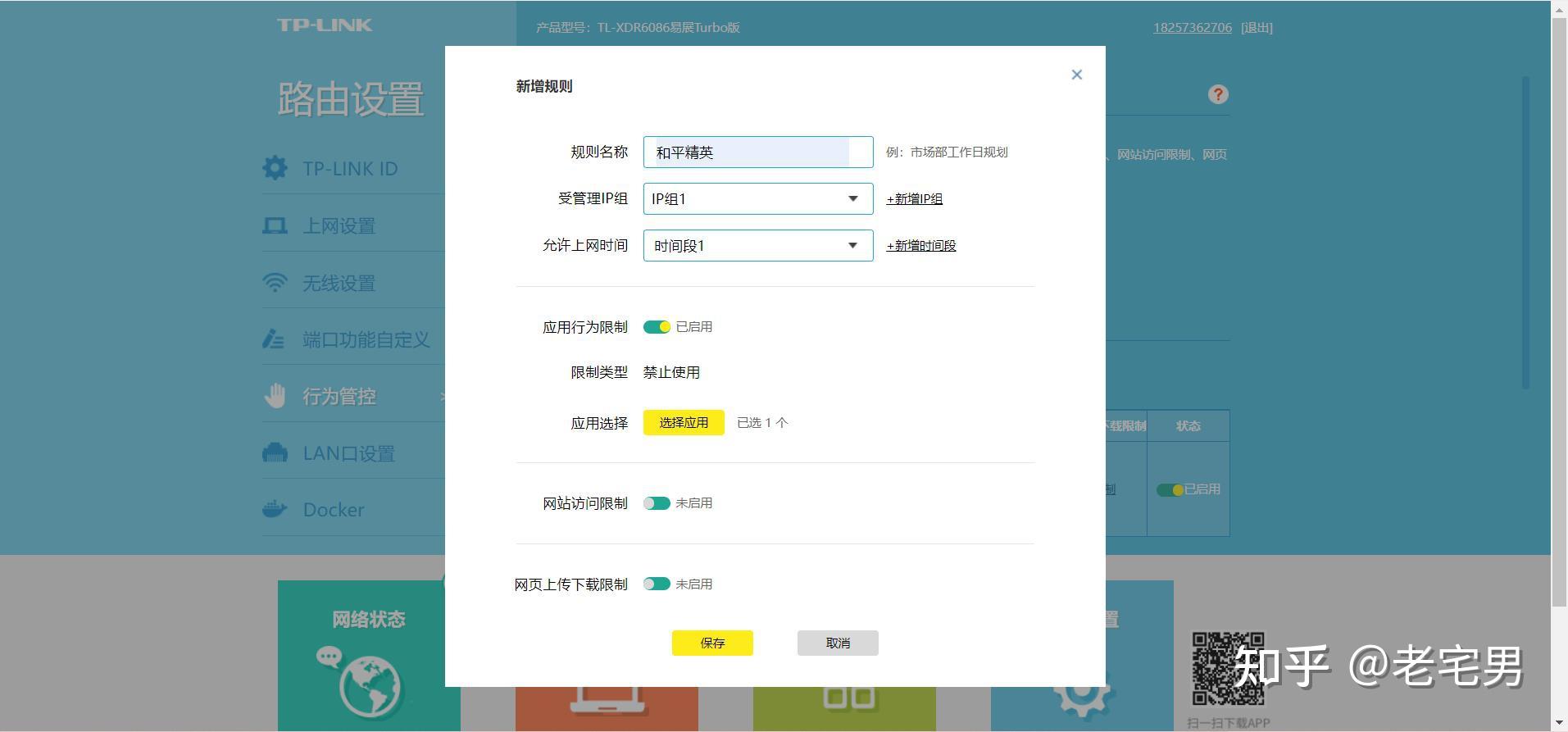Click the LAN口设置 port icon
The width and height of the screenshot is (1568, 732).
click(x=275, y=452)
